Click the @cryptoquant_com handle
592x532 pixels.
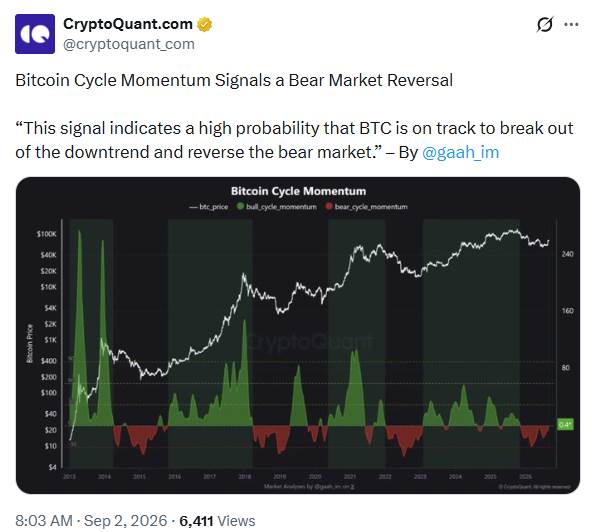pyautogui.click(x=129, y=44)
